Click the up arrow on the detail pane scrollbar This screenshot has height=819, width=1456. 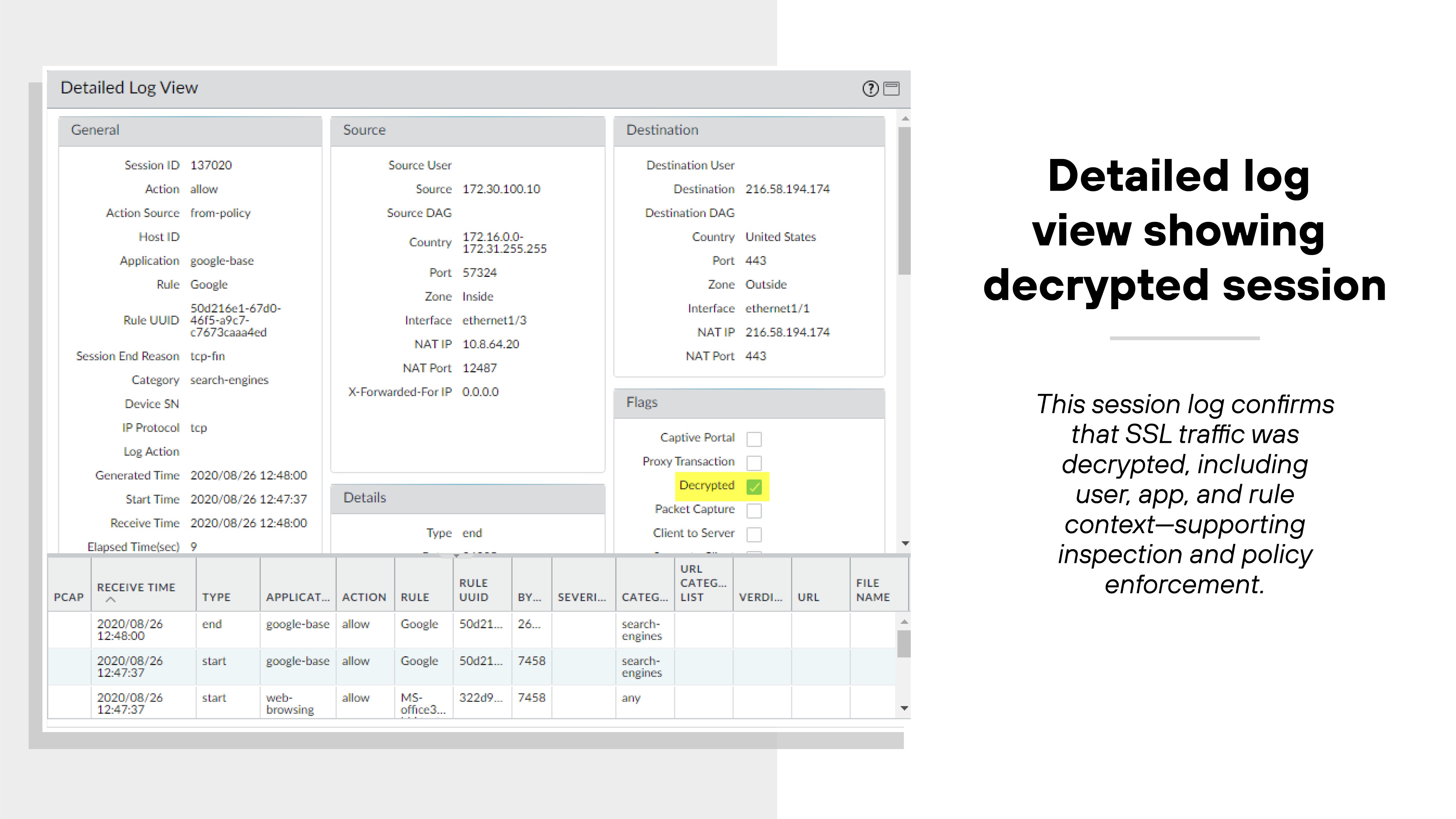[x=905, y=118]
